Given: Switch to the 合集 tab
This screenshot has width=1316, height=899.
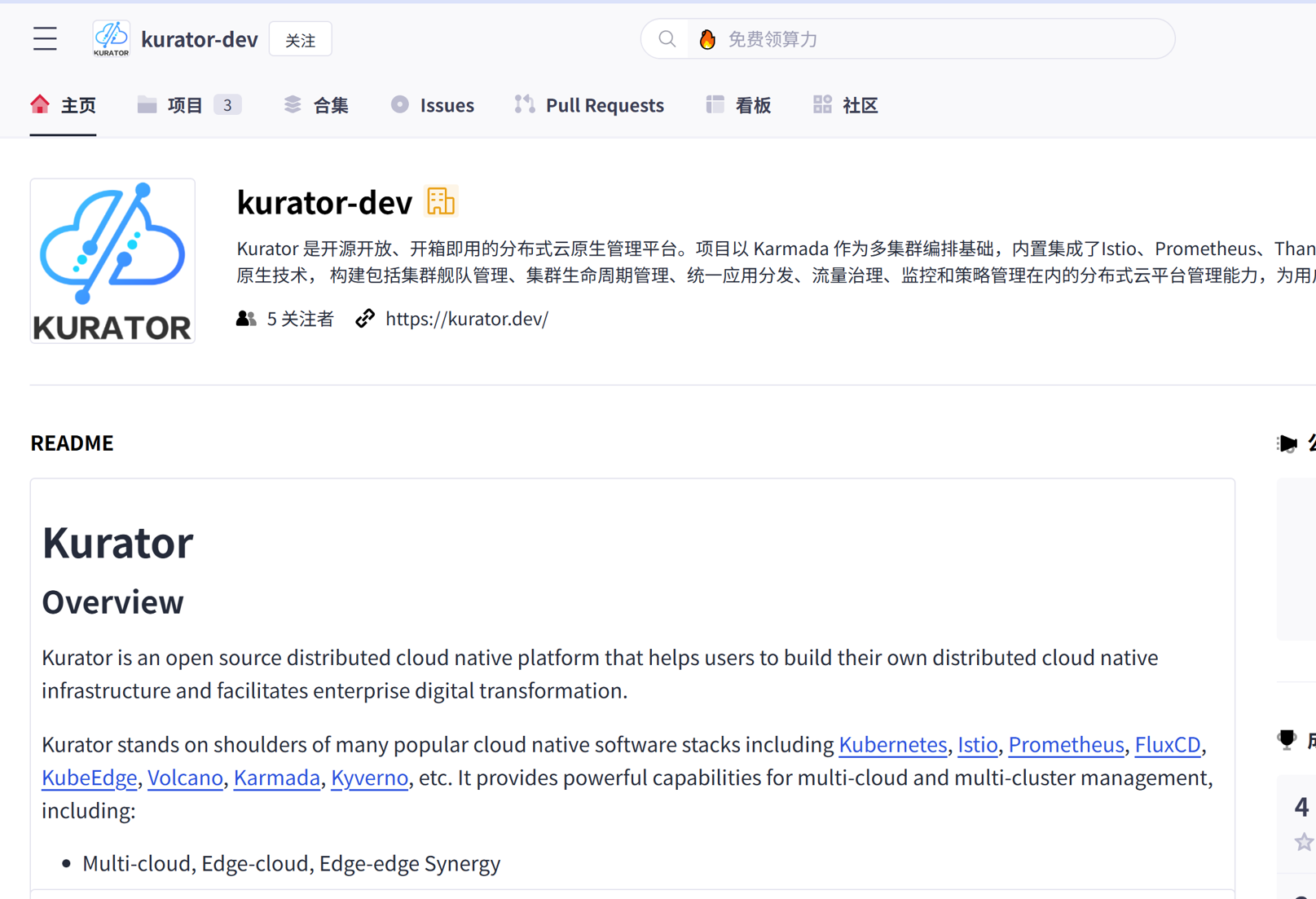Looking at the screenshot, I should pyautogui.click(x=315, y=105).
